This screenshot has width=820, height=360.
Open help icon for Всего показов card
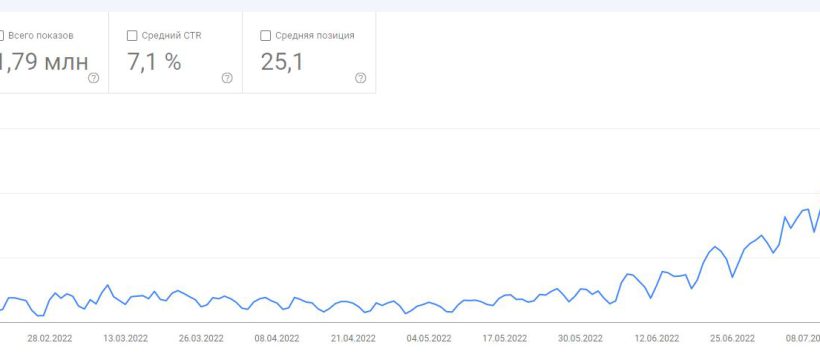point(94,78)
